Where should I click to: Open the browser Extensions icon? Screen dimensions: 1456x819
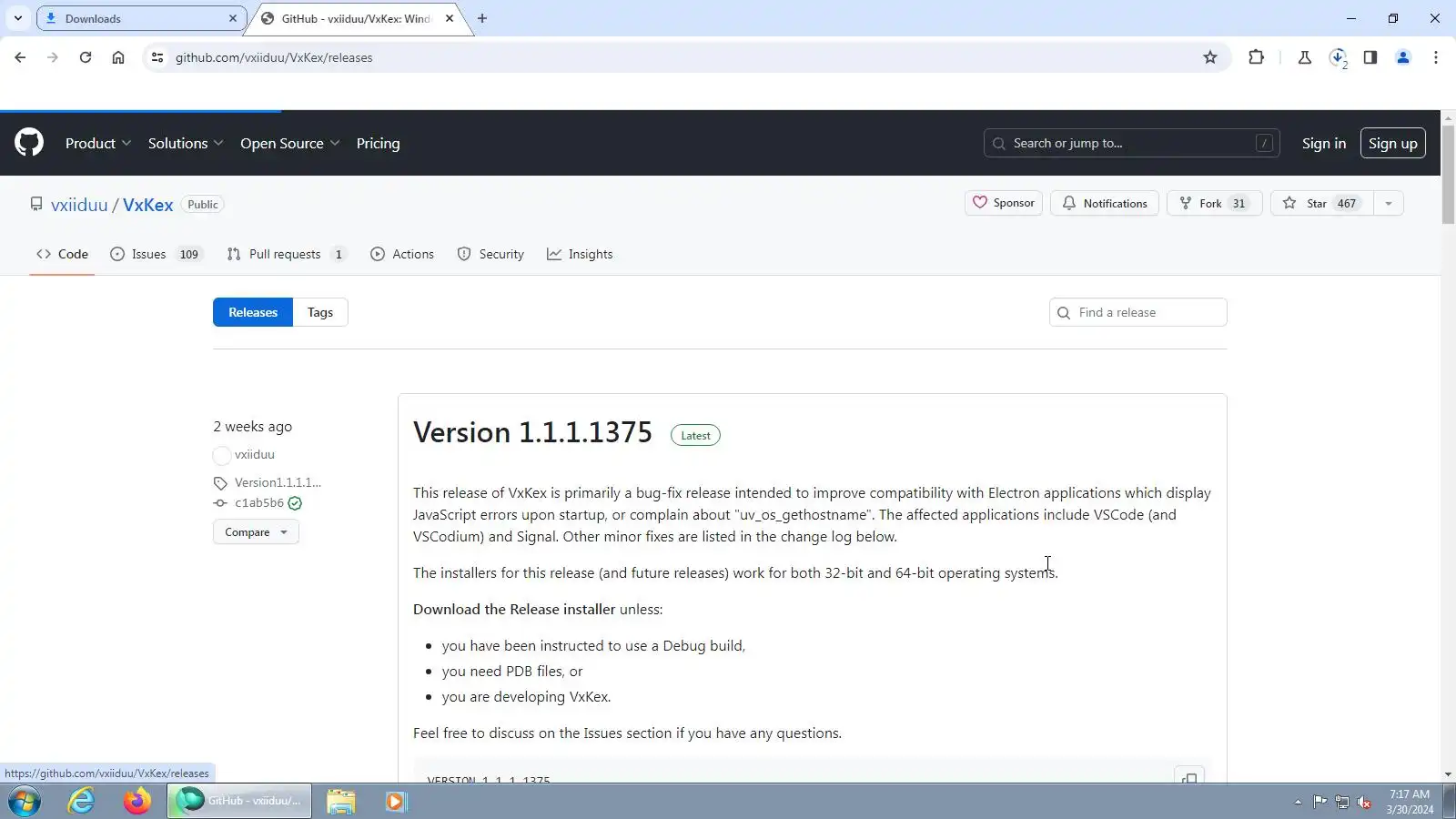click(1256, 57)
